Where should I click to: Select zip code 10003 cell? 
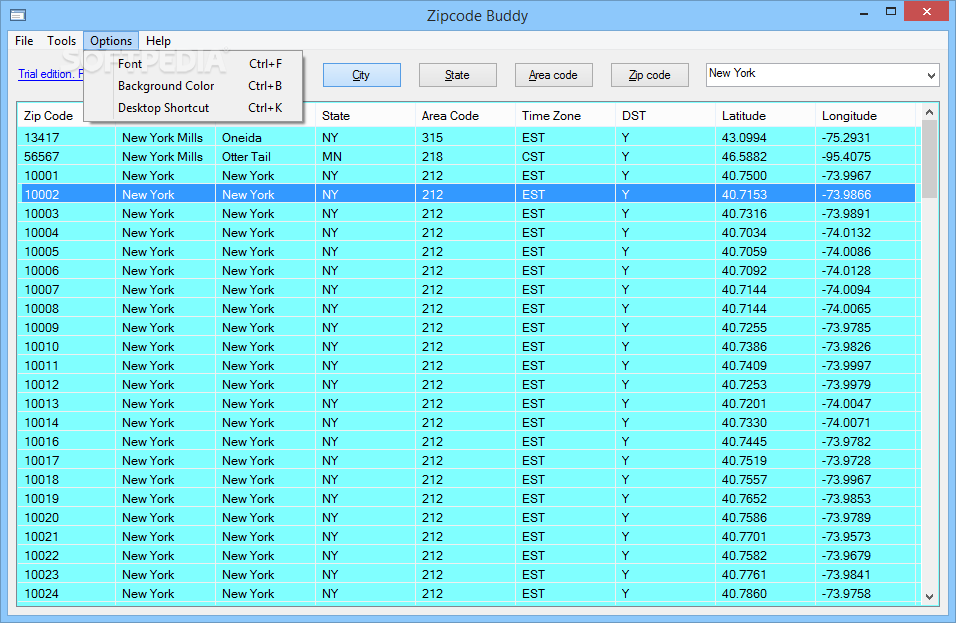68,213
